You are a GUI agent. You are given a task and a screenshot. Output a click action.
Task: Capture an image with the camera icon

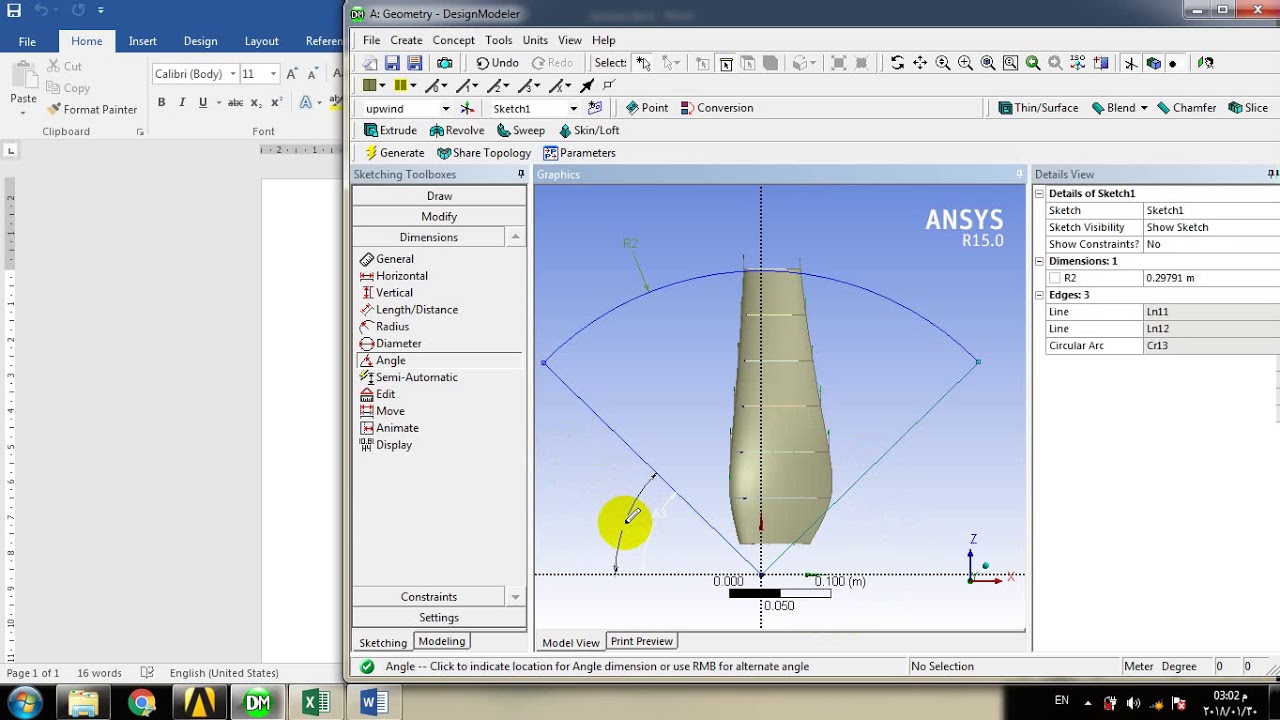click(x=445, y=63)
